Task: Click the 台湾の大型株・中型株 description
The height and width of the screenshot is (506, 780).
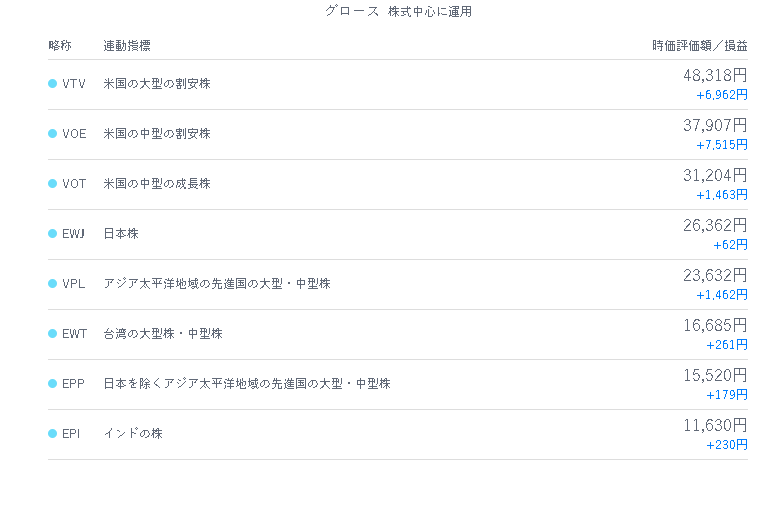Action: pos(163,333)
